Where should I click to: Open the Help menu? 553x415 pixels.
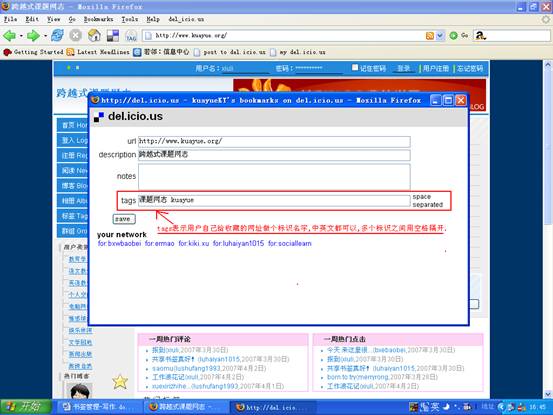[x=153, y=19]
